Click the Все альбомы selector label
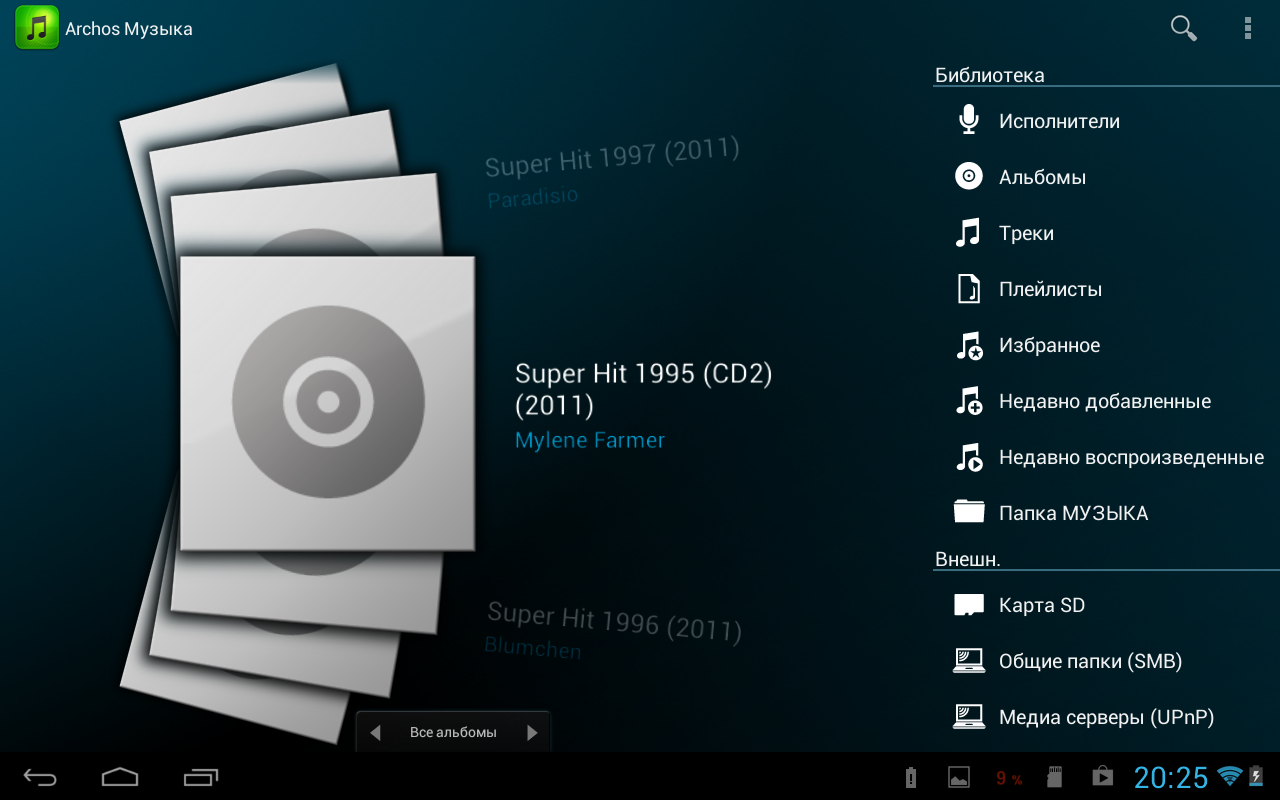Viewport: 1280px width, 800px height. click(x=453, y=733)
